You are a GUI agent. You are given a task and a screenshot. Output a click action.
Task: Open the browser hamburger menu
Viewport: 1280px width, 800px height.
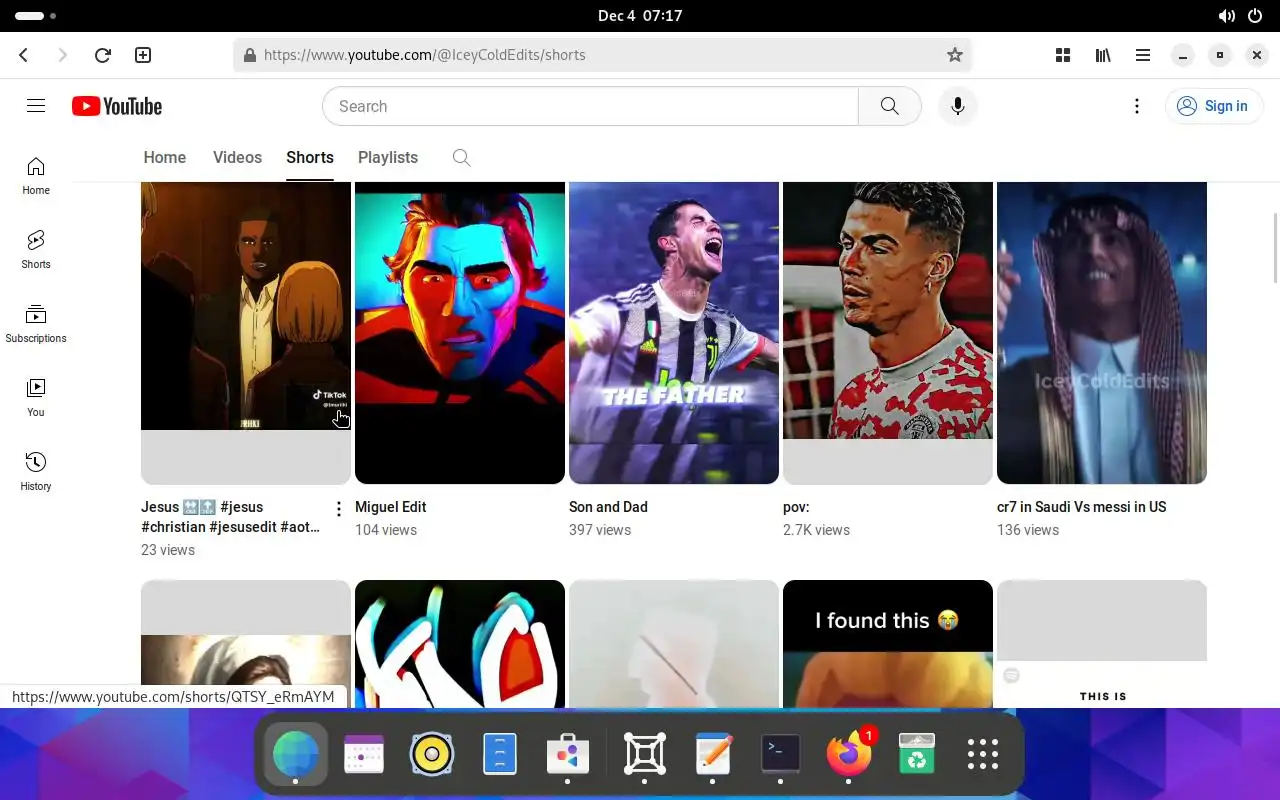coord(1142,55)
